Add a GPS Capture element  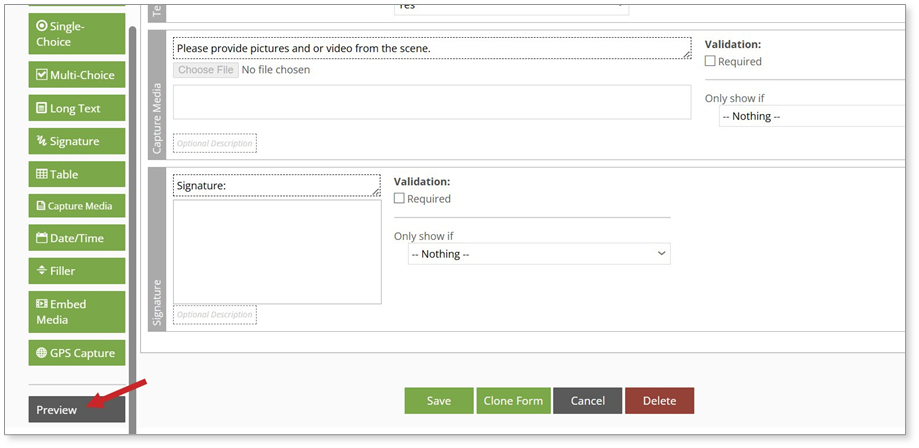pos(77,353)
